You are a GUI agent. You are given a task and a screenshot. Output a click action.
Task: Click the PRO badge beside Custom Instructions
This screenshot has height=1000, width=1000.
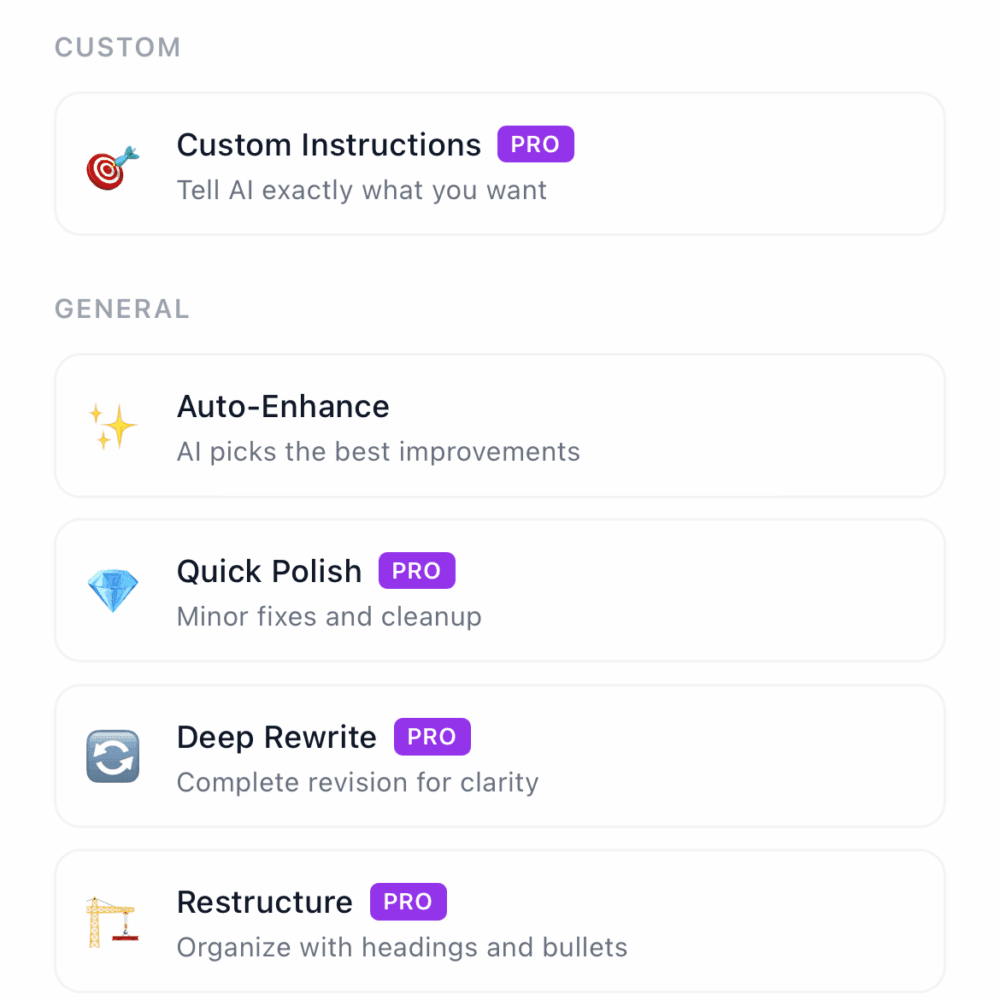pyautogui.click(x=536, y=144)
